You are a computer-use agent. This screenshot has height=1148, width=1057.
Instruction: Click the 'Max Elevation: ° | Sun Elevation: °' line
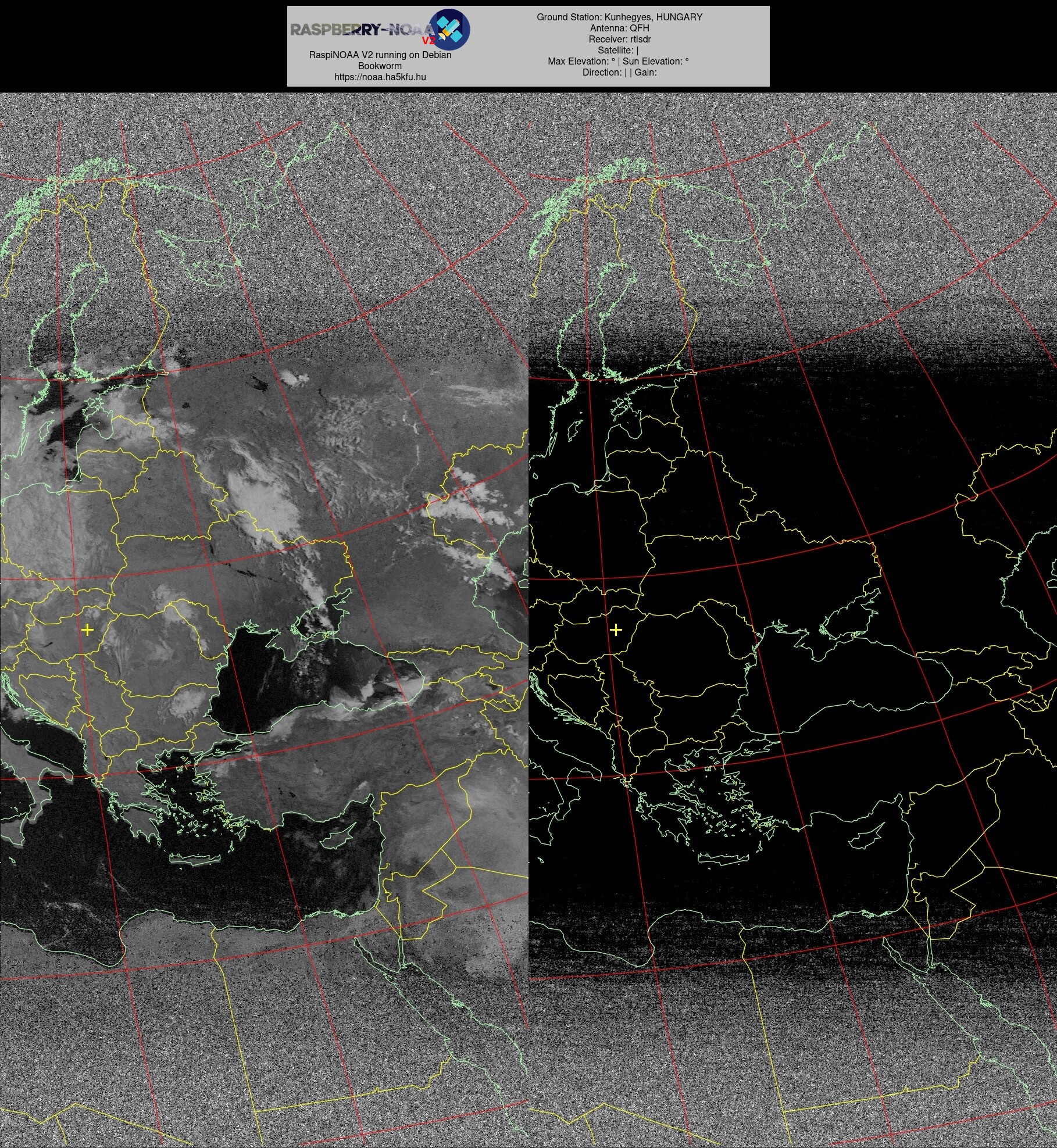tap(618, 61)
